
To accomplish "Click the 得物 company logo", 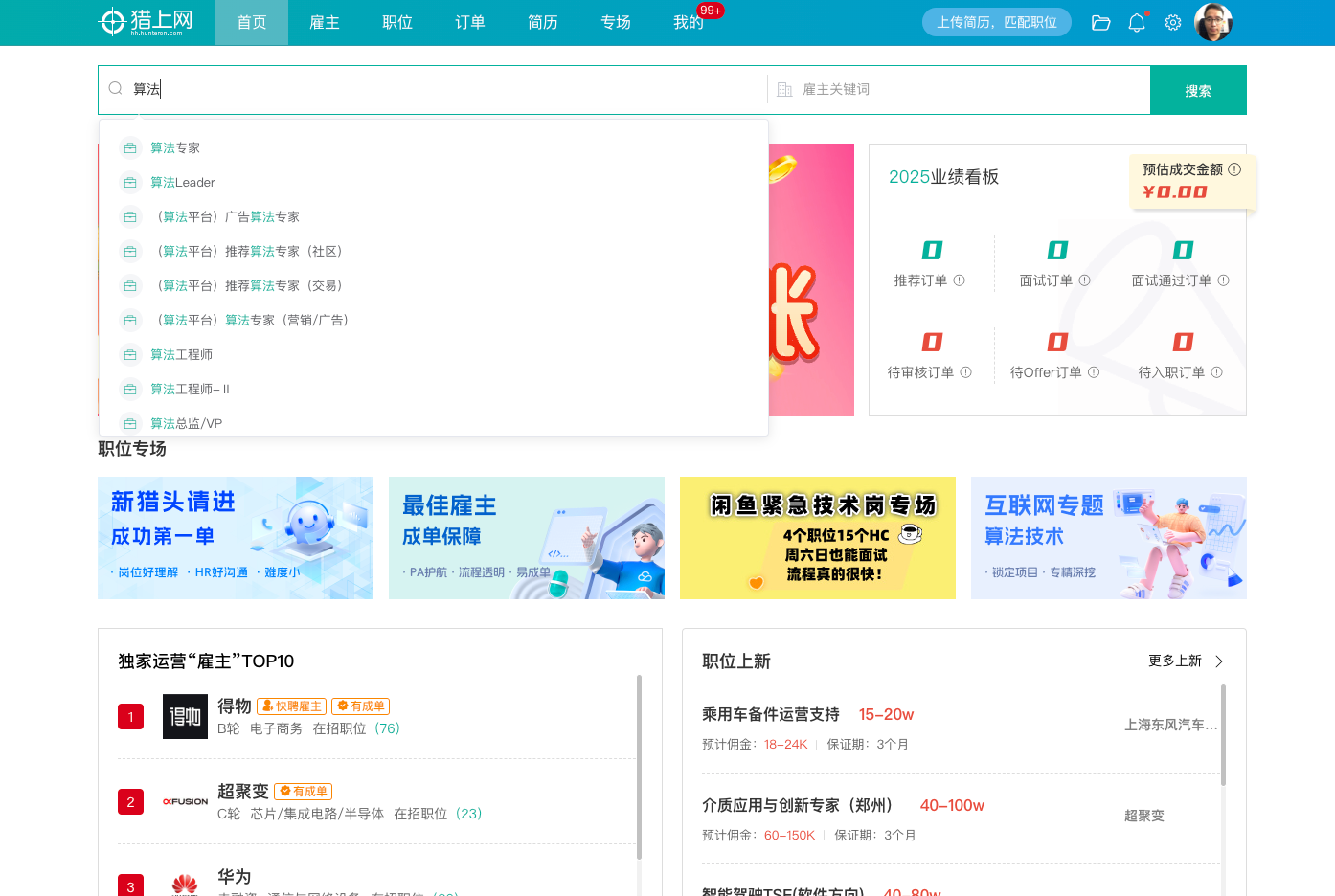I will pyautogui.click(x=185, y=716).
